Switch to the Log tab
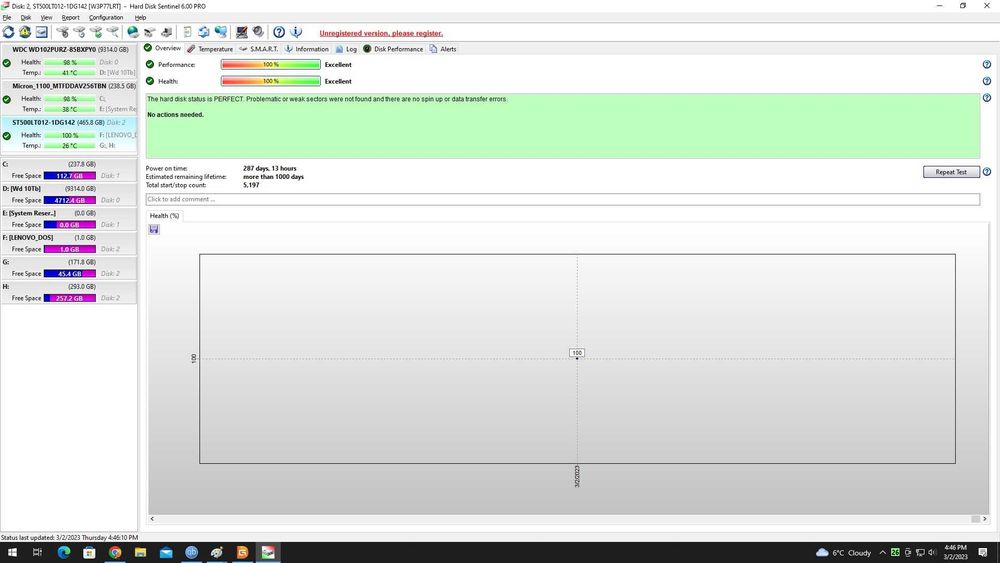Image resolution: width=1000 pixels, height=563 pixels. [346, 49]
